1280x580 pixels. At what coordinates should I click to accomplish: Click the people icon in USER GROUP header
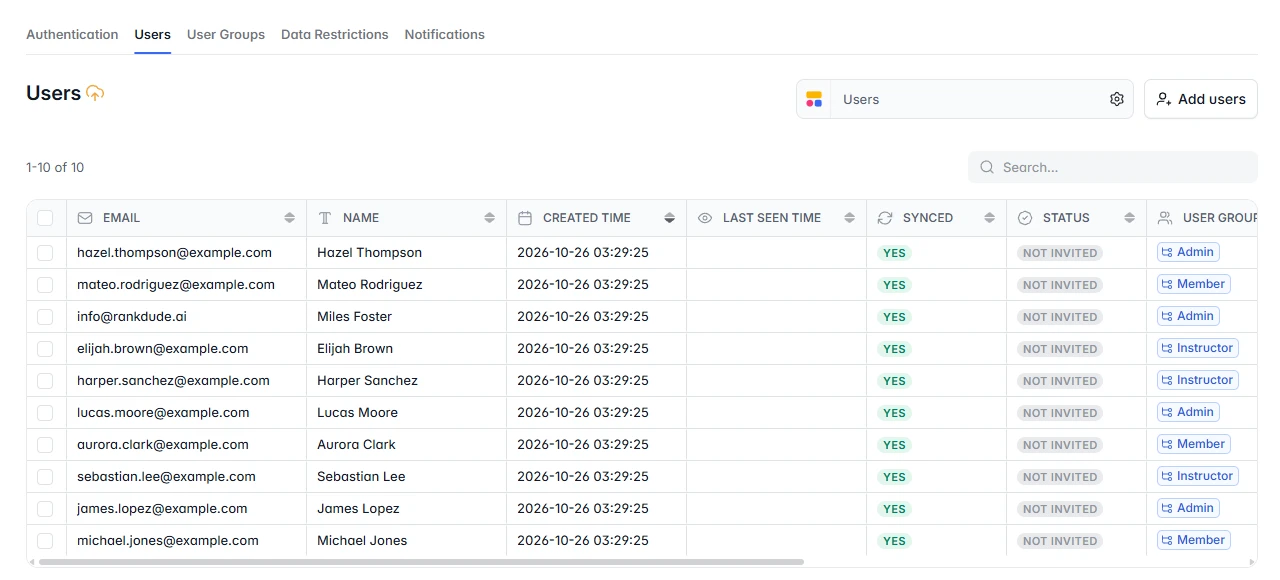[x=1165, y=217]
